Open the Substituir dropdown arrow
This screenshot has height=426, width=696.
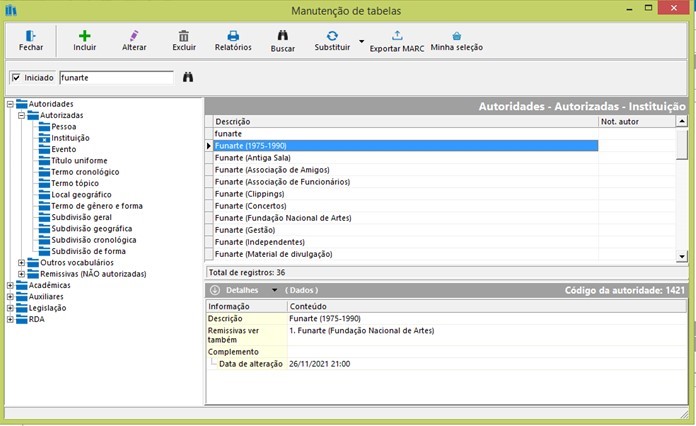tap(360, 41)
